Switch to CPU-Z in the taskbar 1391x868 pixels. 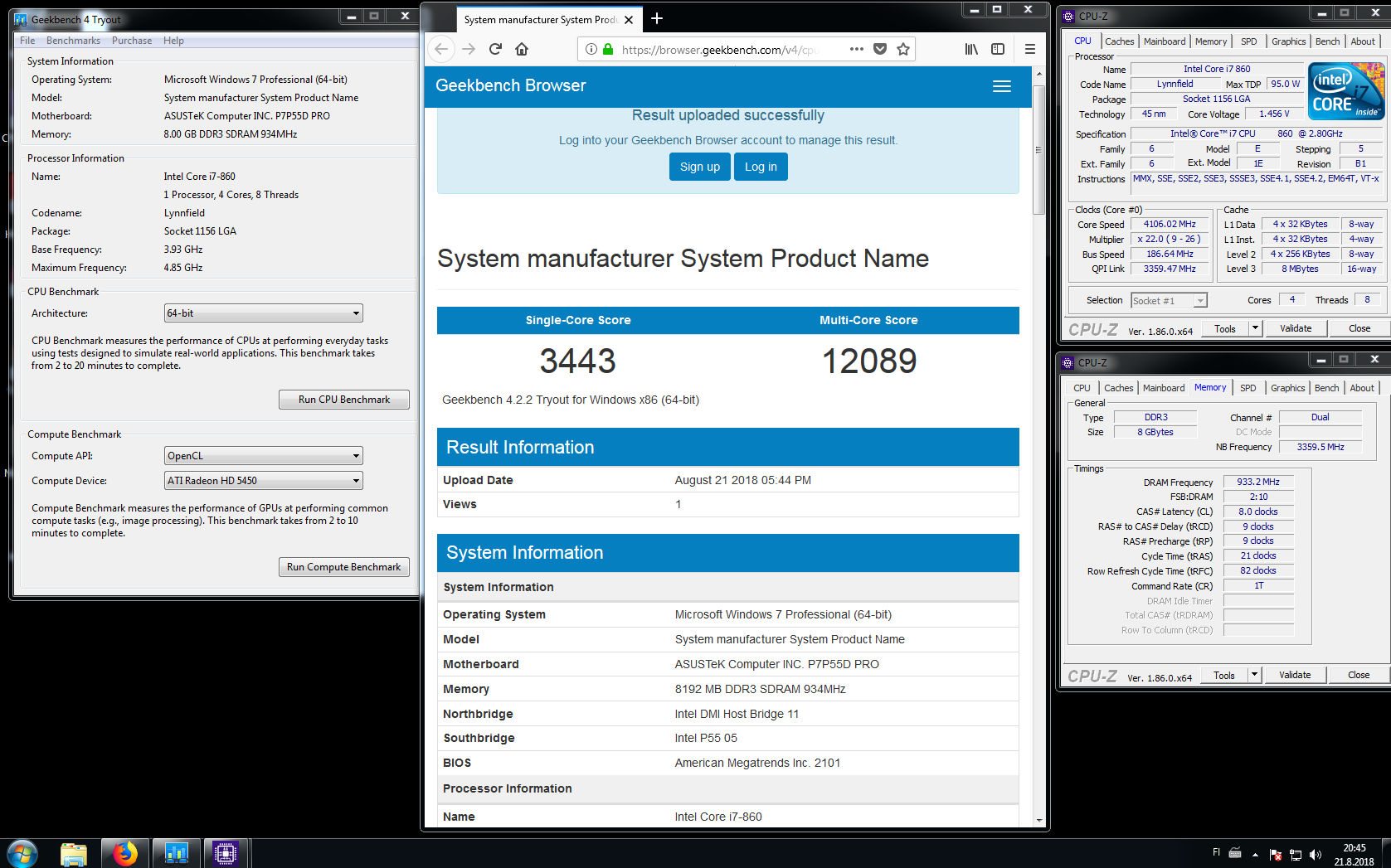click(x=226, y=853)
